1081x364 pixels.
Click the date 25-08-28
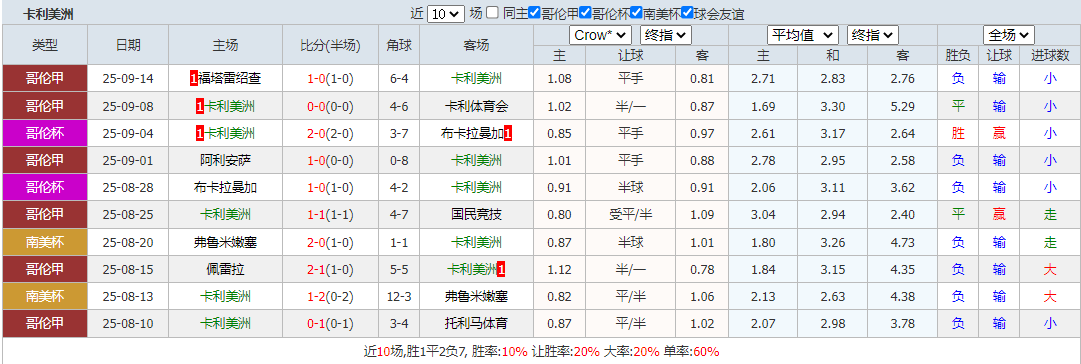128,188
